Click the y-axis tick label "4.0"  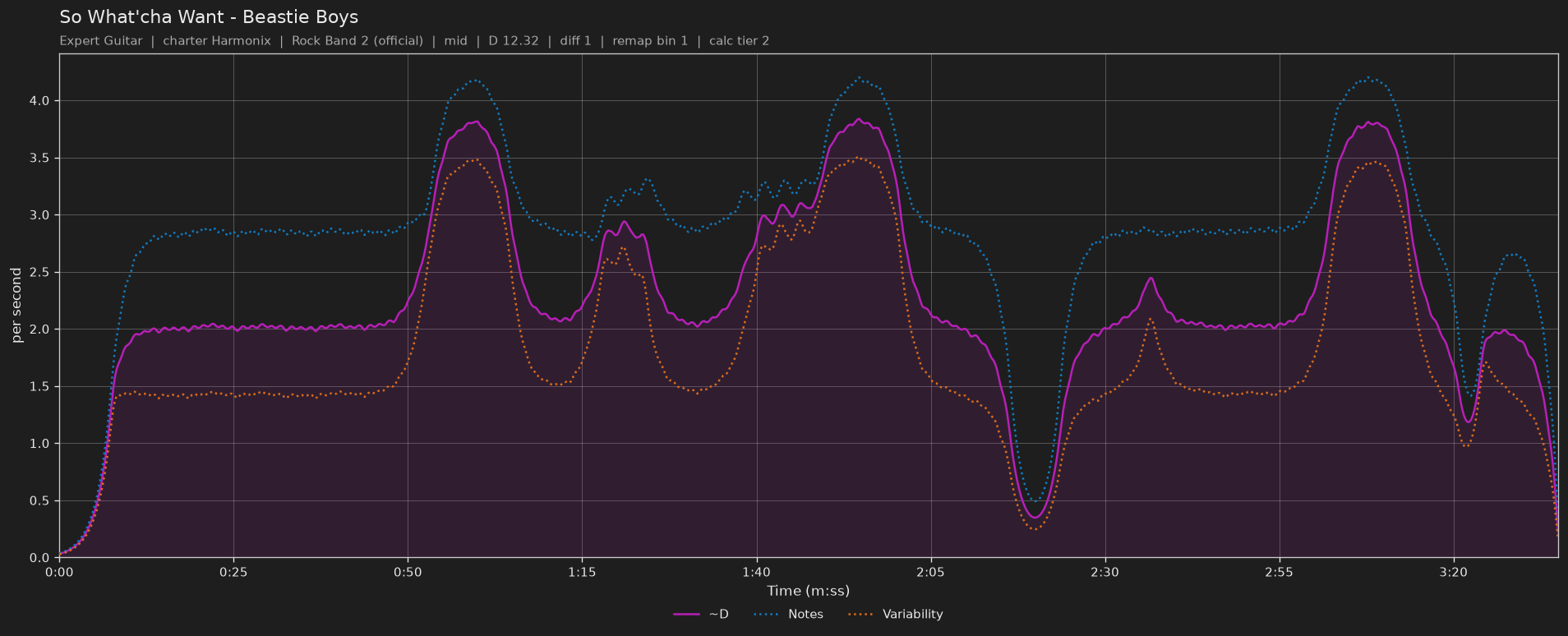click(x=39, y=101)
